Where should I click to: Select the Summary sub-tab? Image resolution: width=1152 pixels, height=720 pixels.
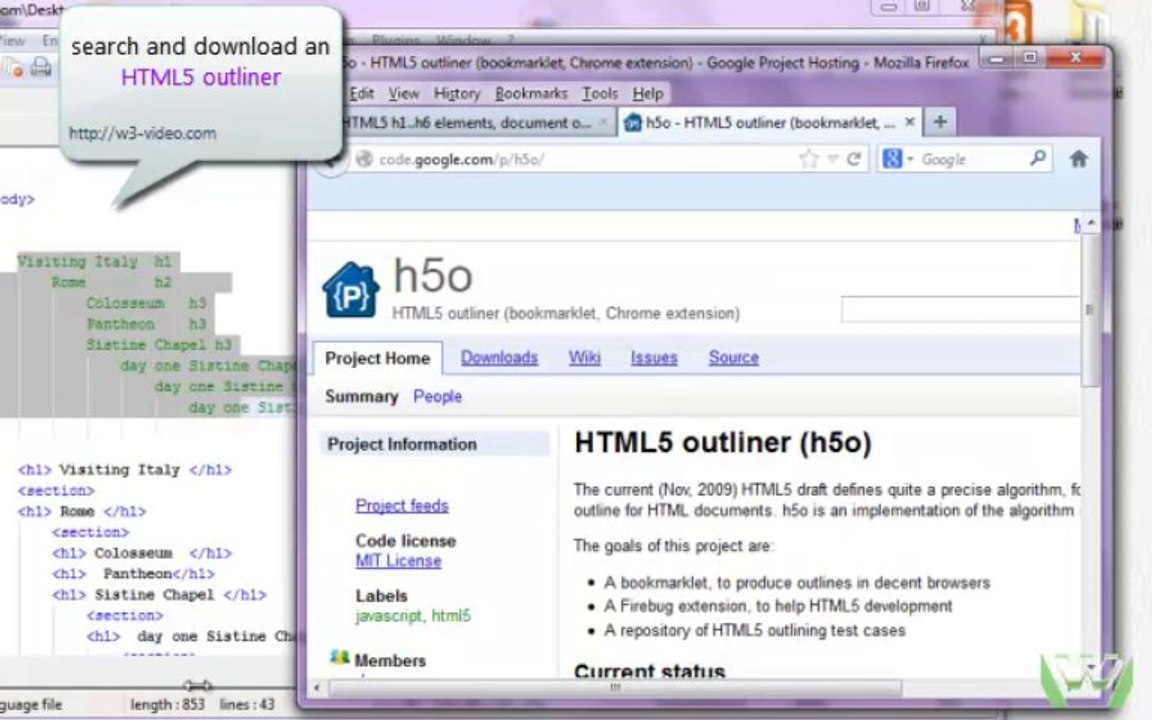361,397
